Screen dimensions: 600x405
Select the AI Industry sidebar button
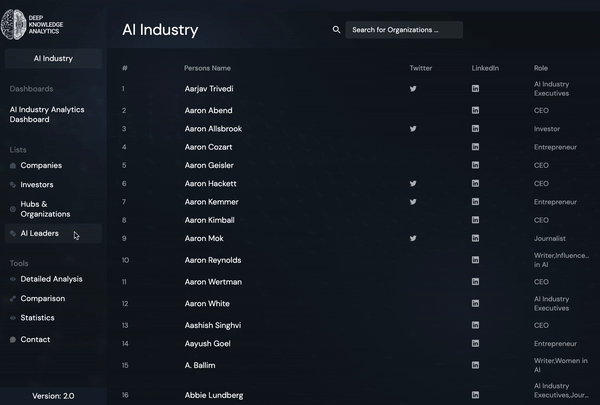click(53, 59)
